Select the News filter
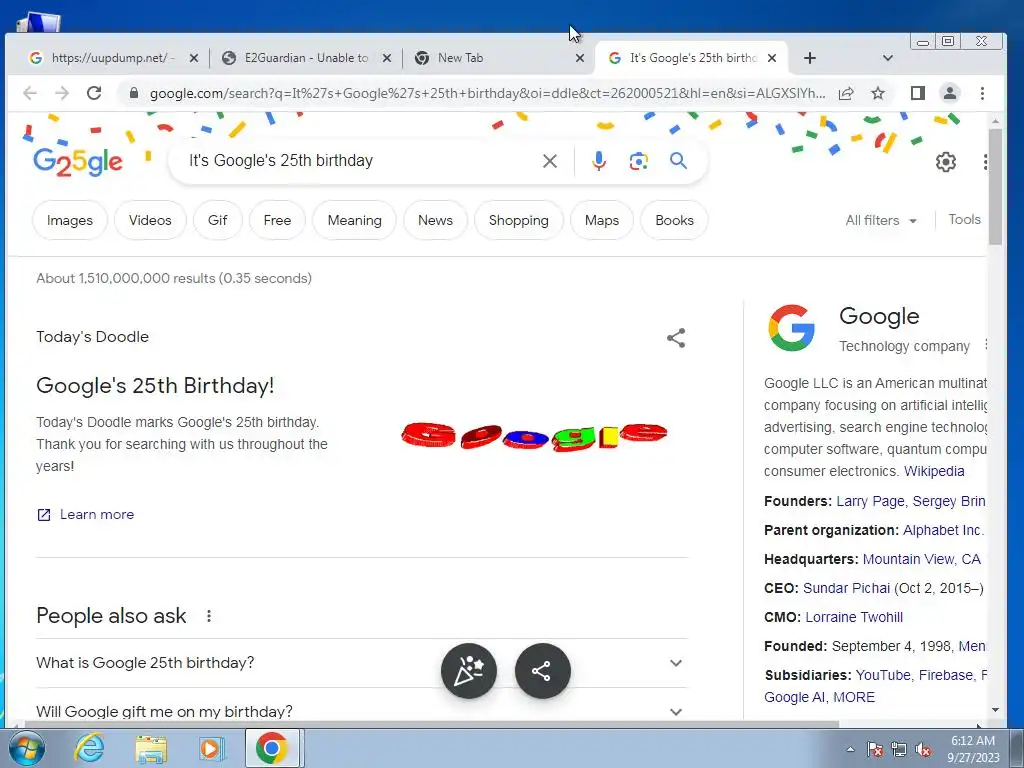The height and width of the screenshot is (768, 1024). pos(436,220)
